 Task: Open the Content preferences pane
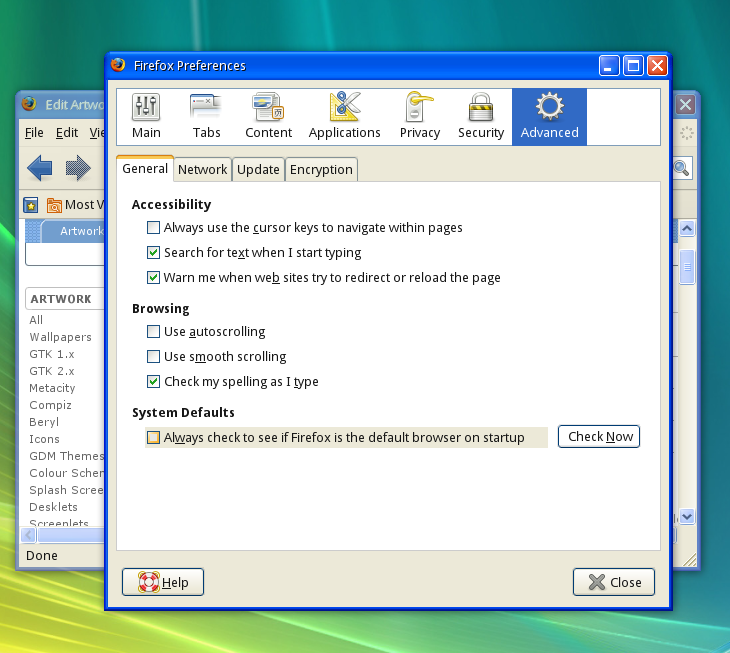[268, 117]
